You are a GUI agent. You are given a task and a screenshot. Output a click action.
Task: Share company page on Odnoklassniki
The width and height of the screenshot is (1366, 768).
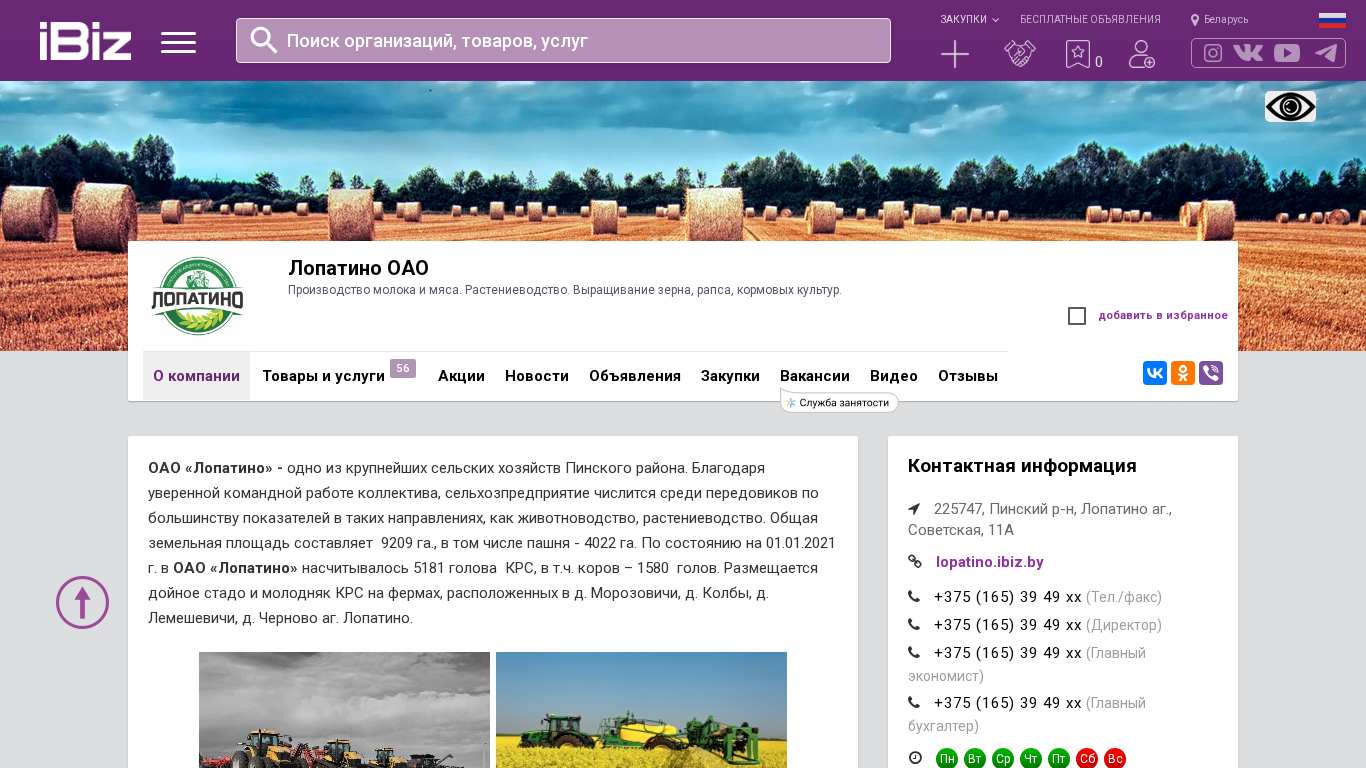click(1183, 373)
